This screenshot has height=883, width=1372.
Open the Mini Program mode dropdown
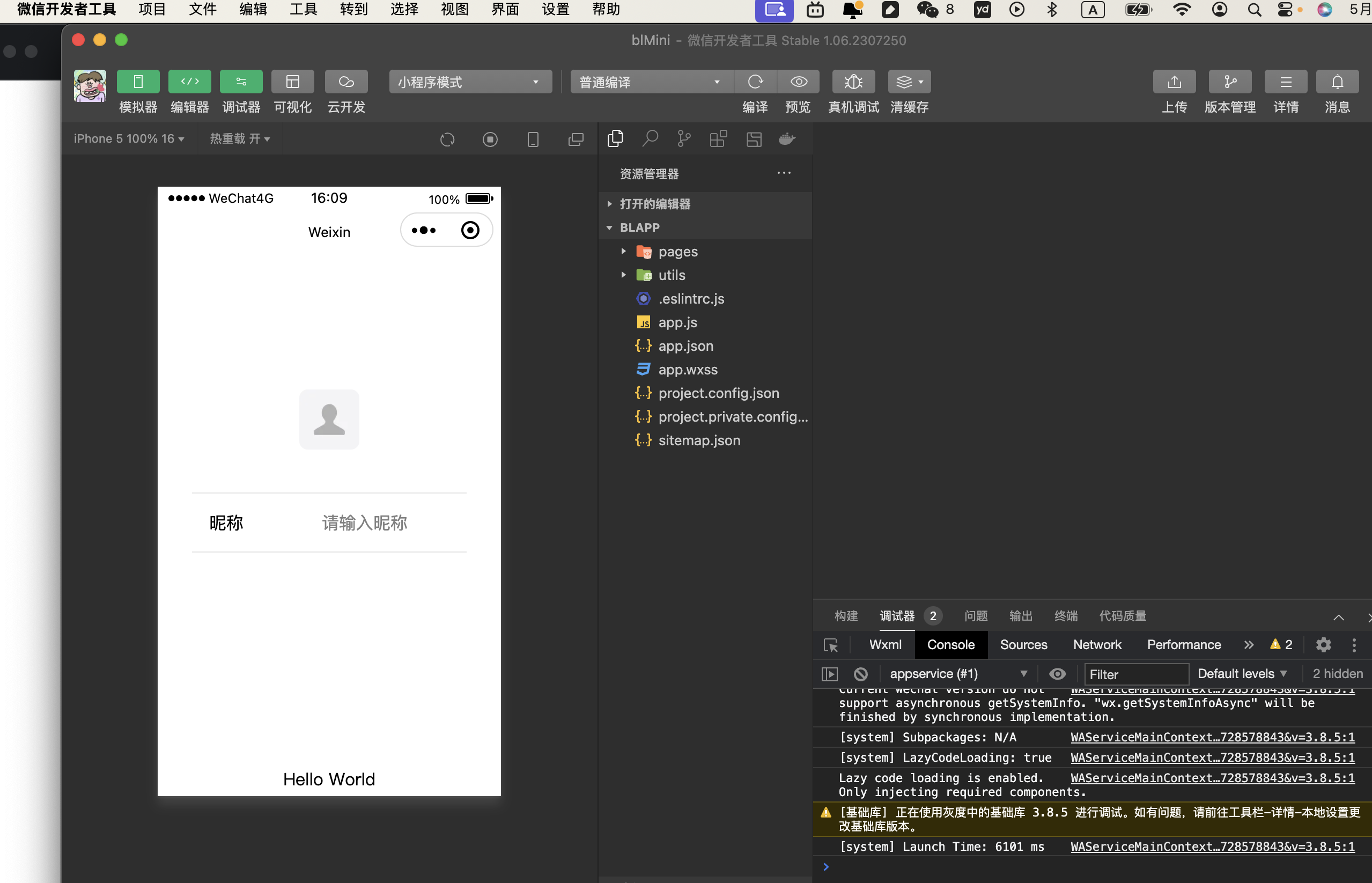click(x=470, y=82)
